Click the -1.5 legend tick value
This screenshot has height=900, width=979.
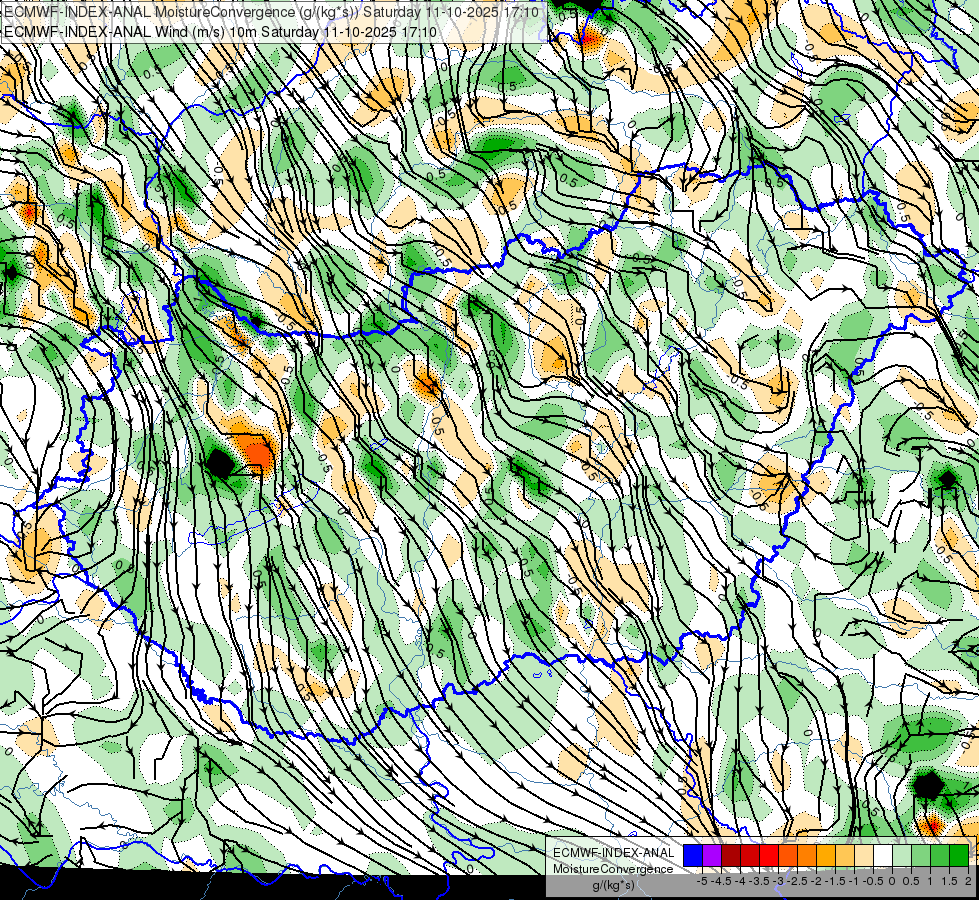coord(835,881)
